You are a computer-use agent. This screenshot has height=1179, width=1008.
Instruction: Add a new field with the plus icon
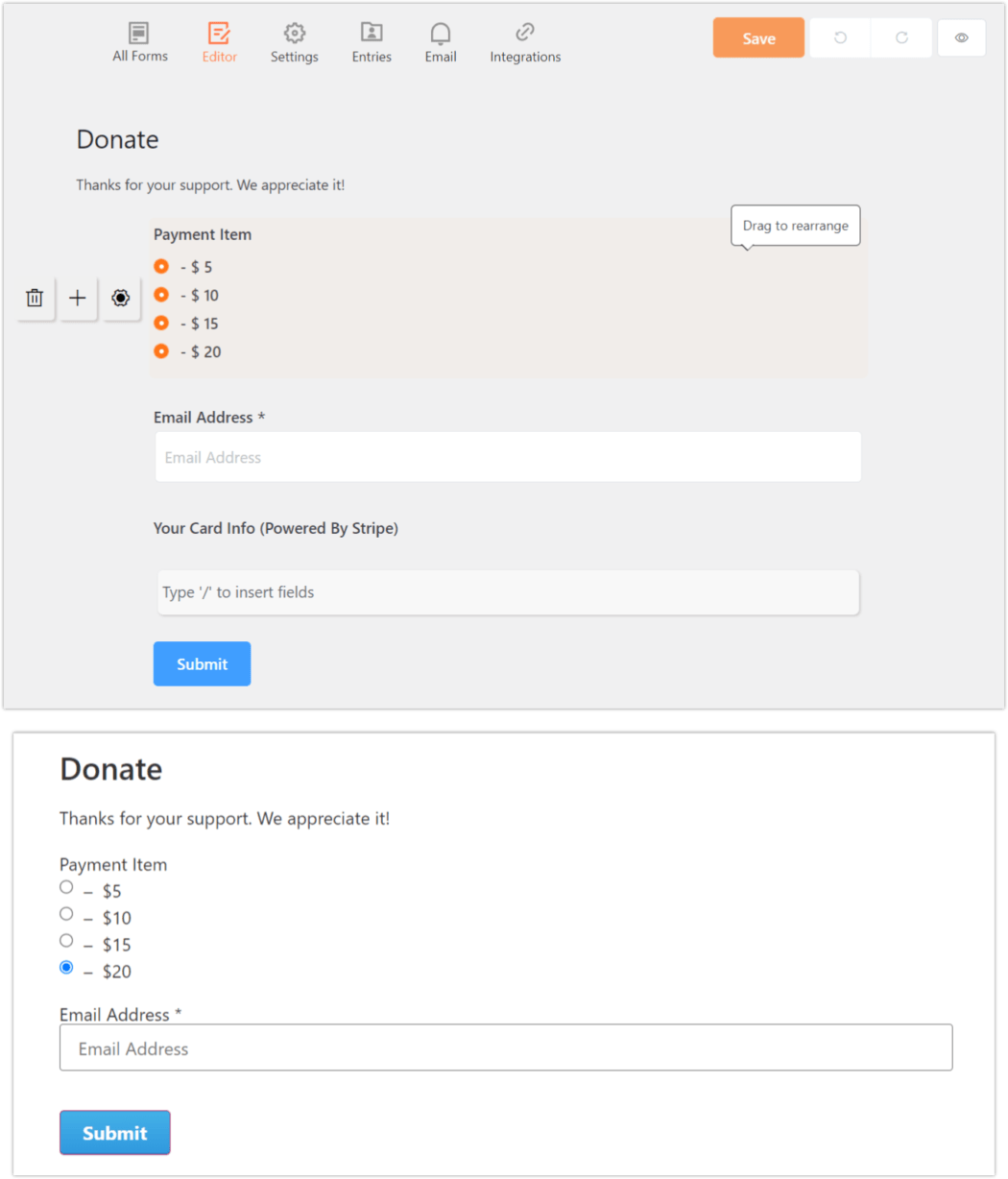(78, 298)
